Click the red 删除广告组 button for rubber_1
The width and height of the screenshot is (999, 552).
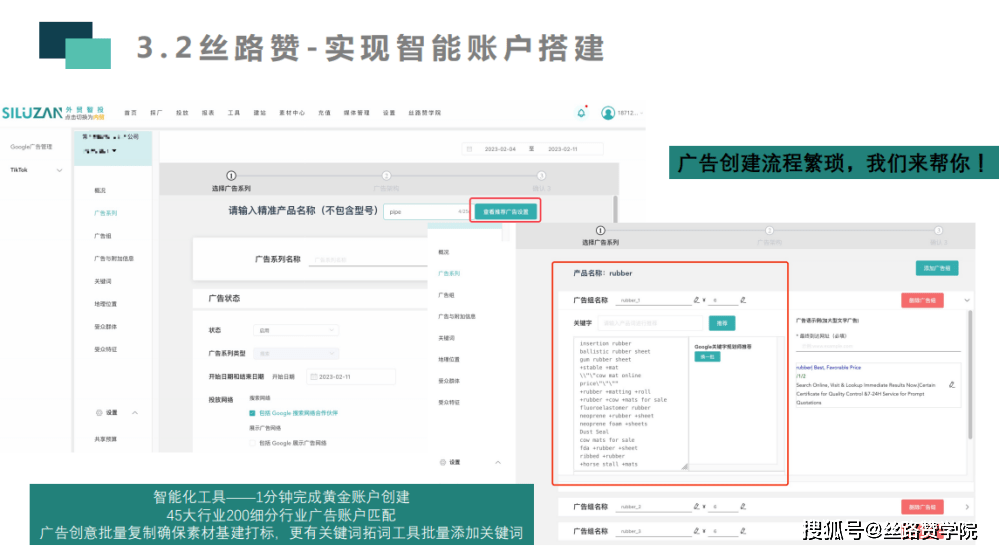coord(921,300)
